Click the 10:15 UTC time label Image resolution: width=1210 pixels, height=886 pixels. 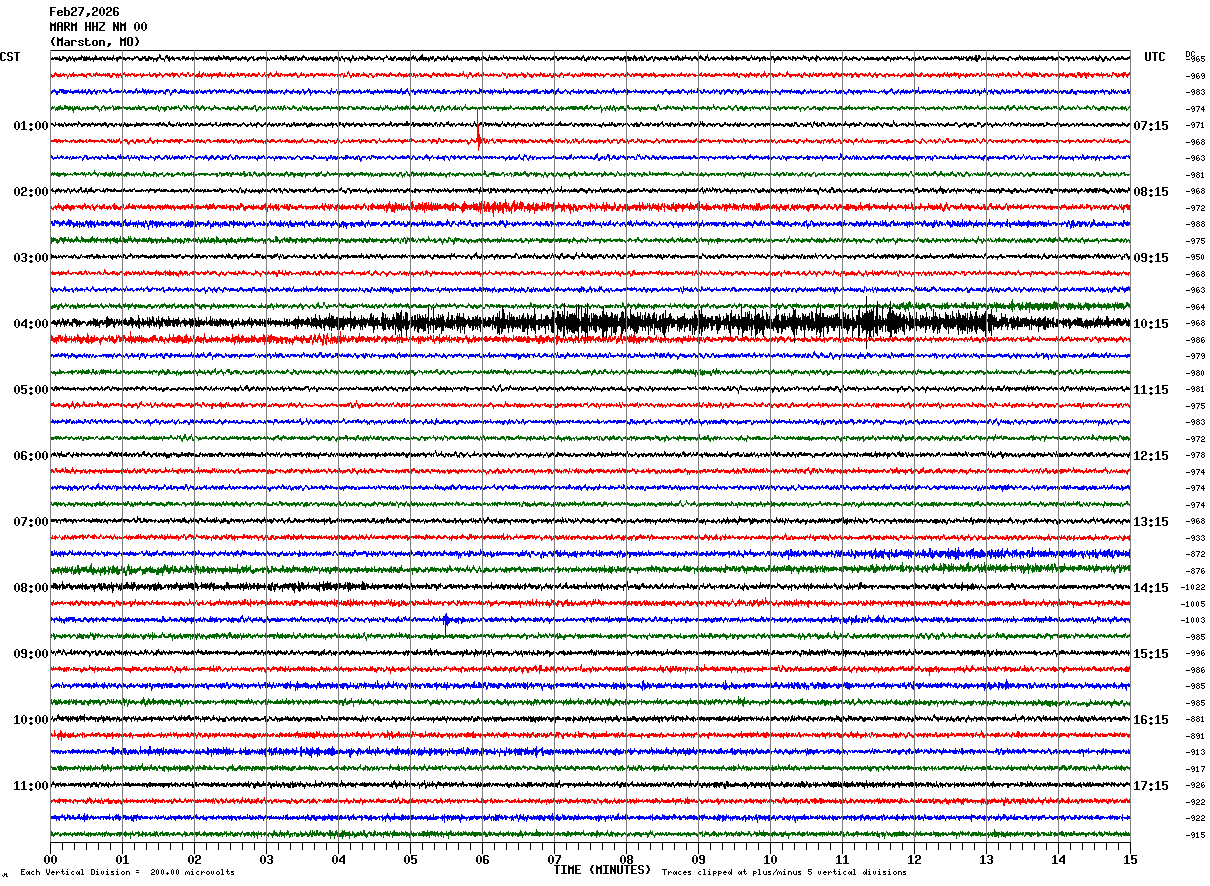[x=1150, y=323]
